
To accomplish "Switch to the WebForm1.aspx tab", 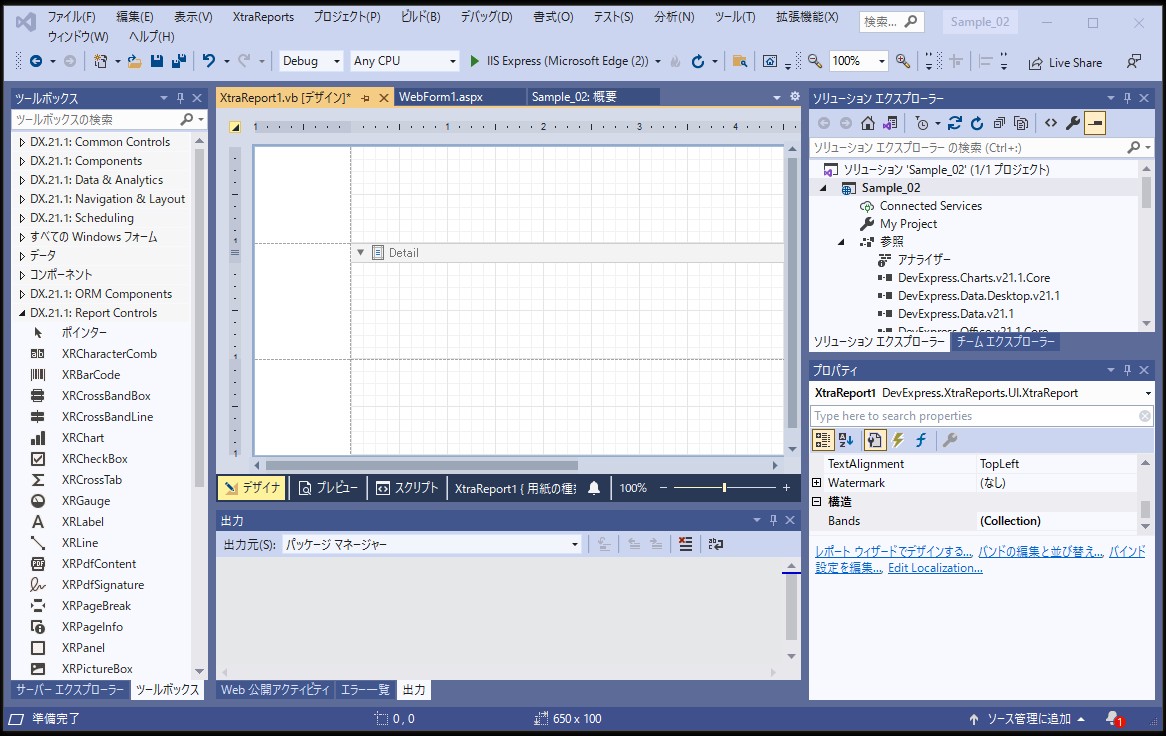I will click(x=441, y=97).
